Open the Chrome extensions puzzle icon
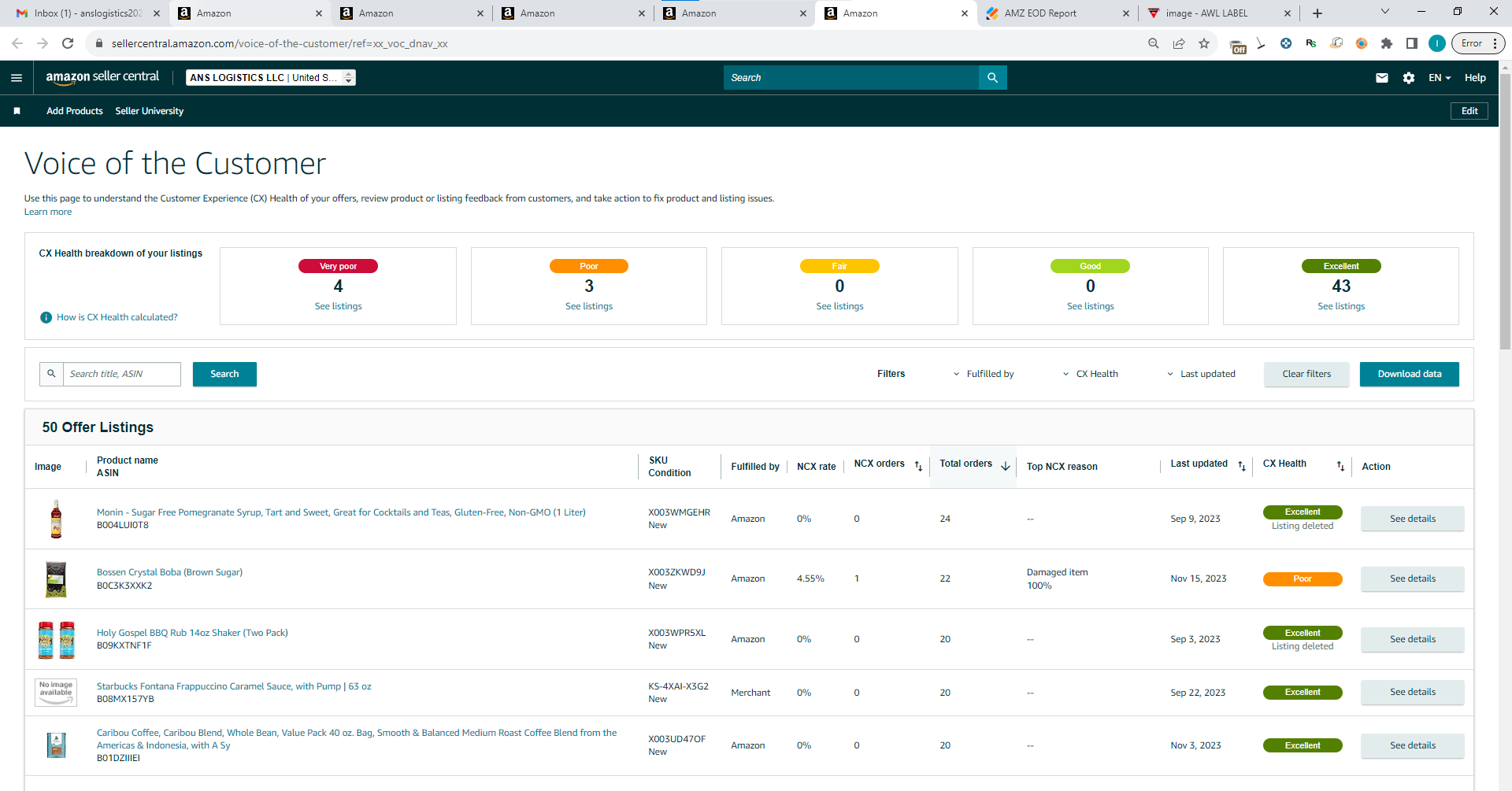This screenshot has width=1512, height=791. point(1387,43)
